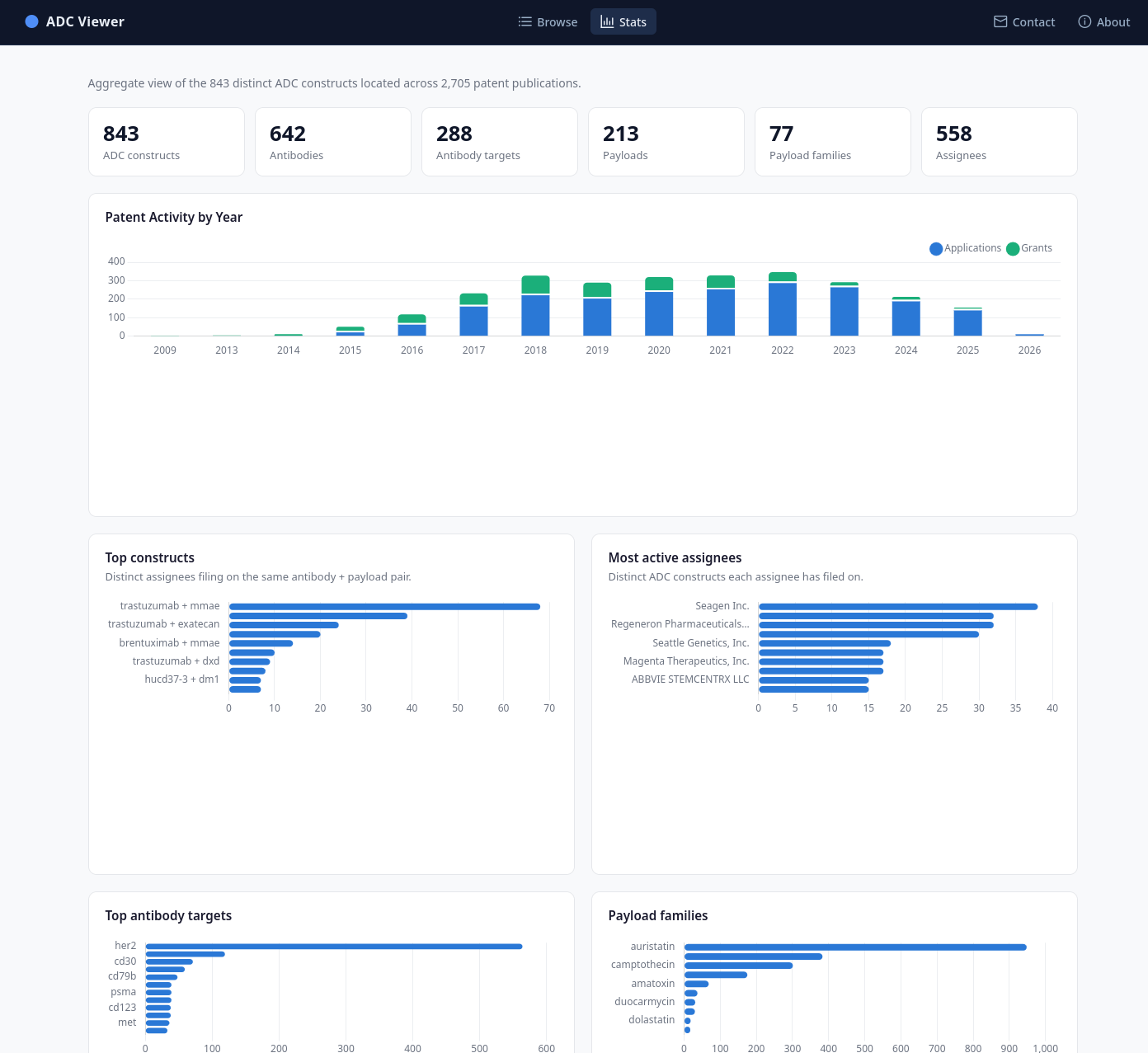Switch to the Browse tab
The image size is (1148, 1053).
[x=548, y=21]
